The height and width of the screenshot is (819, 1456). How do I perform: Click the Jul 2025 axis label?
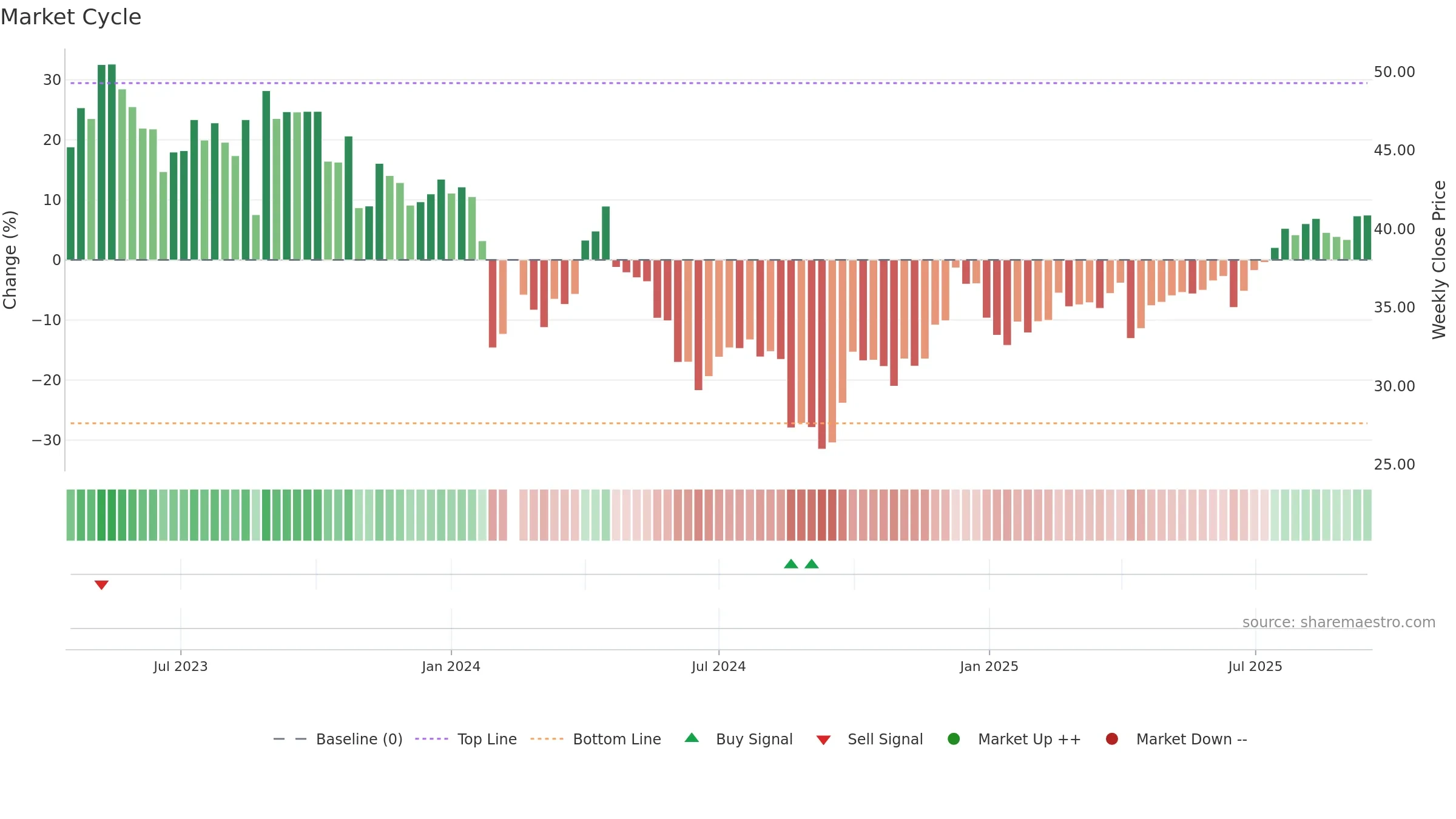coord(1256,666)
